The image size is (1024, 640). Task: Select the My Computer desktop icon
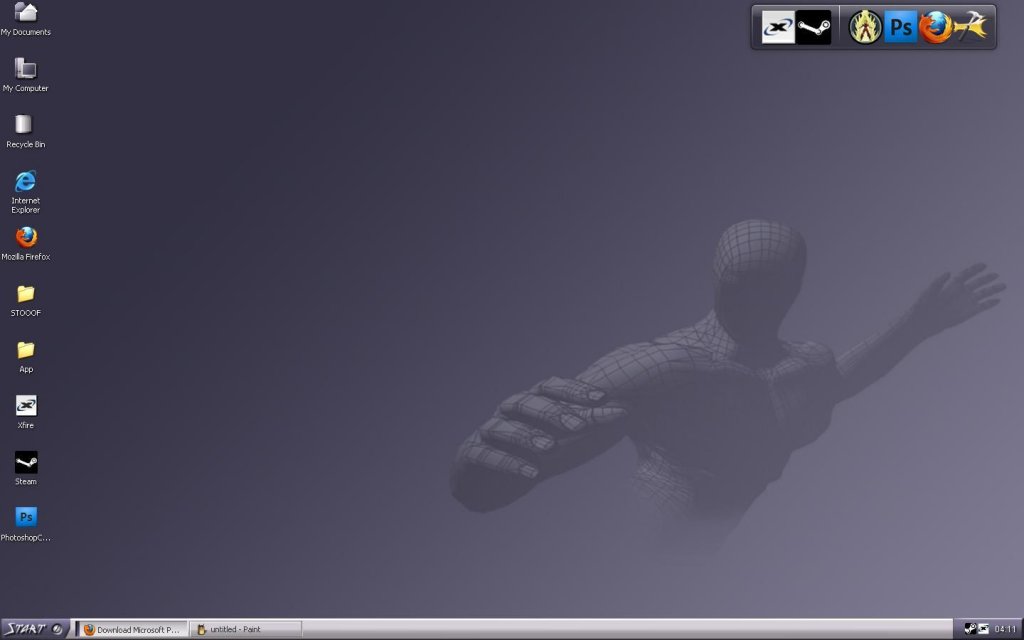(x=25, y=74)
